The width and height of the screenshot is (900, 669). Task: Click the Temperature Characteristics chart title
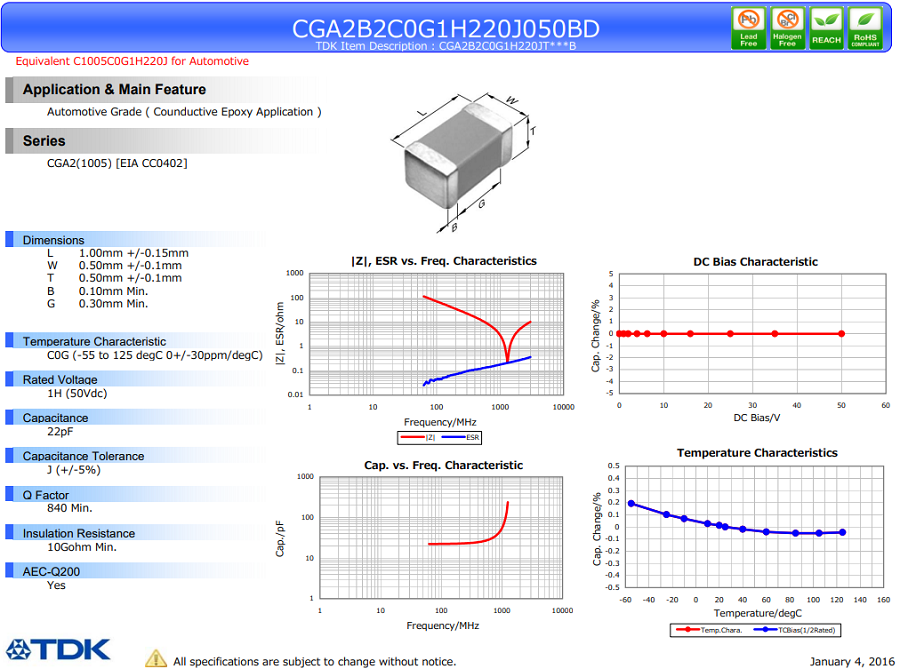click(x=757, y=453)
